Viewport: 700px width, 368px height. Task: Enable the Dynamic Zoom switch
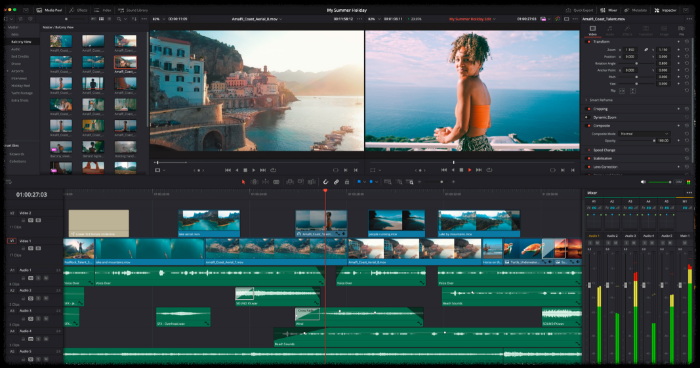click(588, 117)
